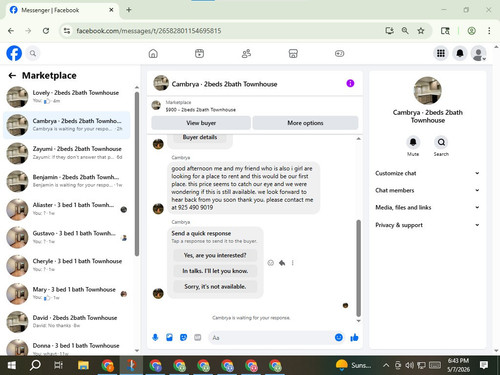This screenshot has width=500, height=375.
Task: Go back with the browser back arrow
Action: (x=11, y=31)
